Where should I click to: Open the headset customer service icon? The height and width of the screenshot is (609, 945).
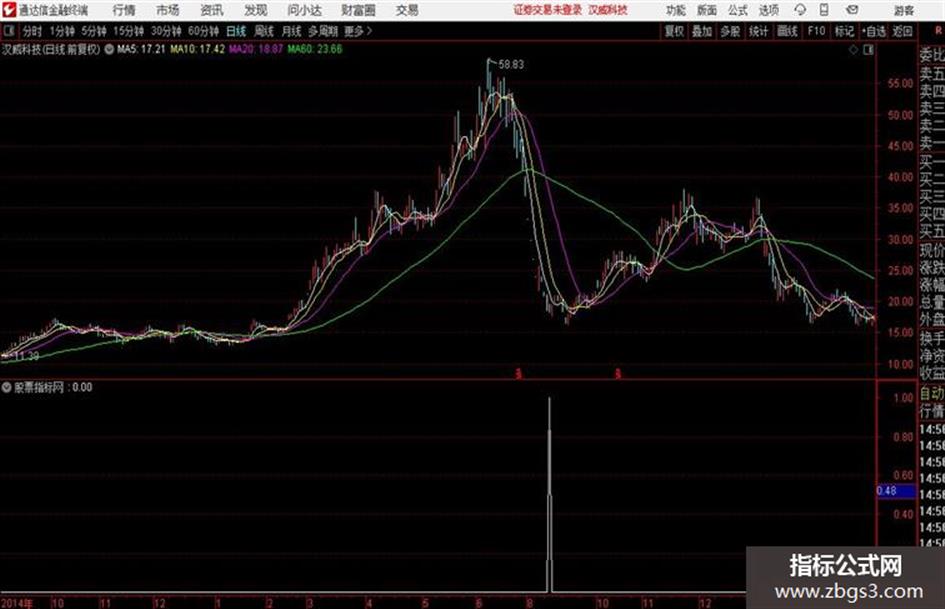(x=800, y=10)
